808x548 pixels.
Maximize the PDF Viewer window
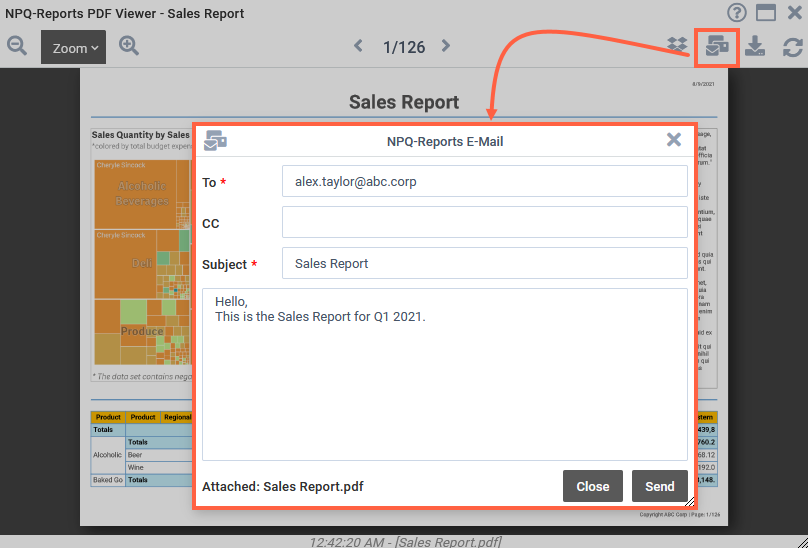click(x=766, y=12)
